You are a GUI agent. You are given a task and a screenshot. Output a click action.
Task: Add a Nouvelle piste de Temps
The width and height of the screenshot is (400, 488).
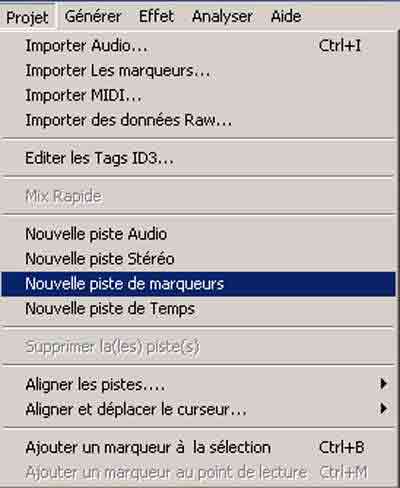[199, 309]
